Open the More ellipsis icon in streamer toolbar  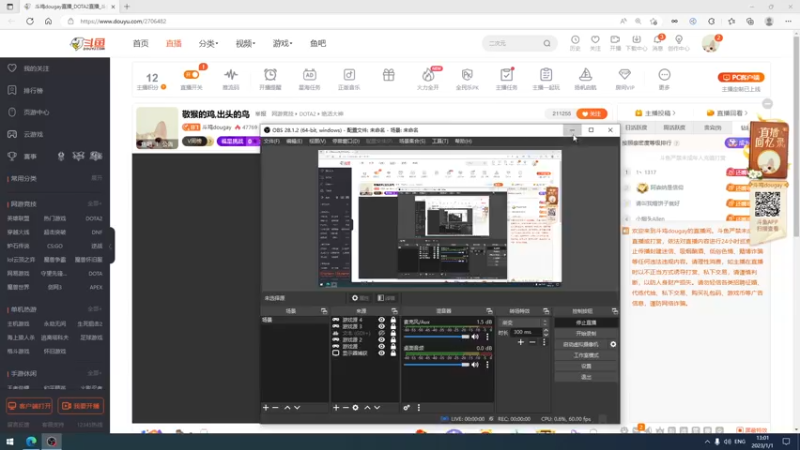click(x=664, y=74)
